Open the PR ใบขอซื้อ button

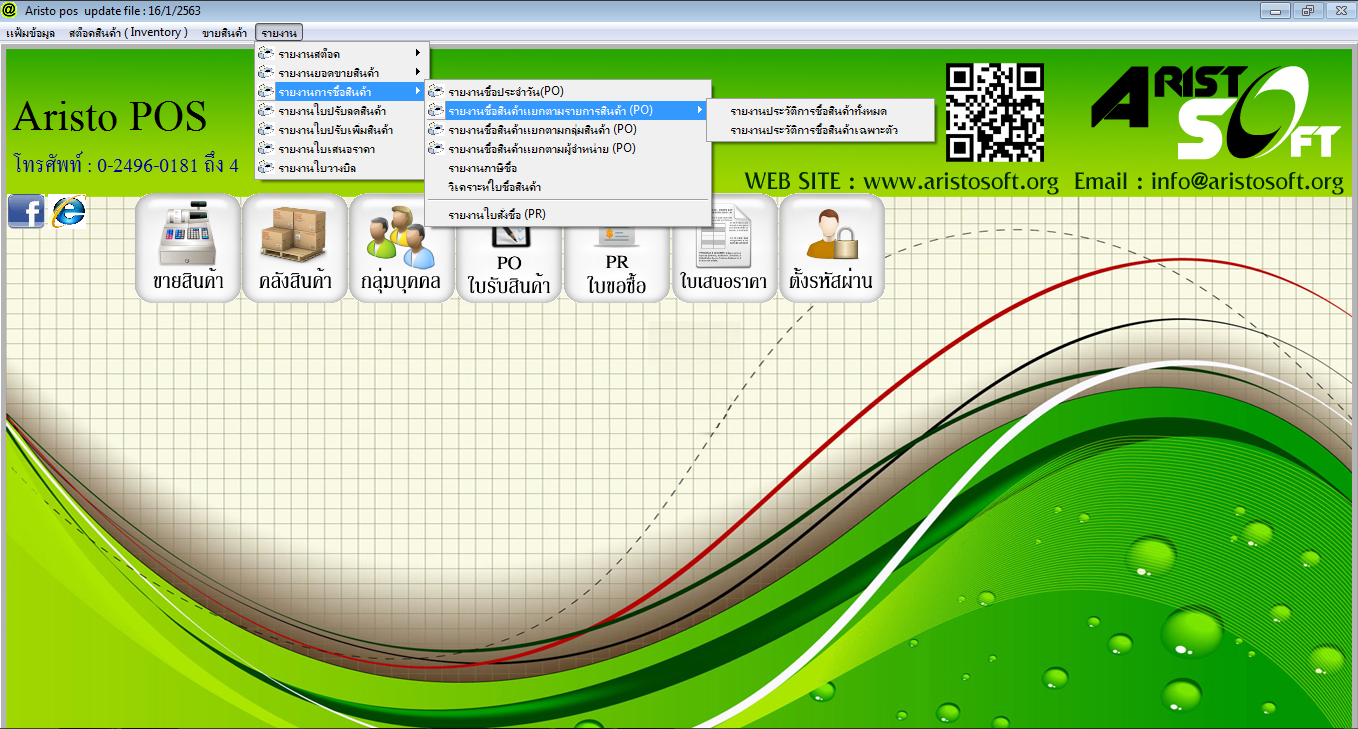point(617,262)
